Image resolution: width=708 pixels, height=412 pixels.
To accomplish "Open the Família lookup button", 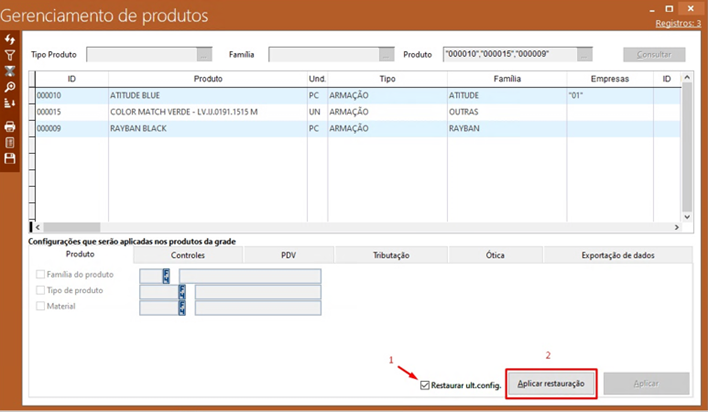I will click(386, 54).
